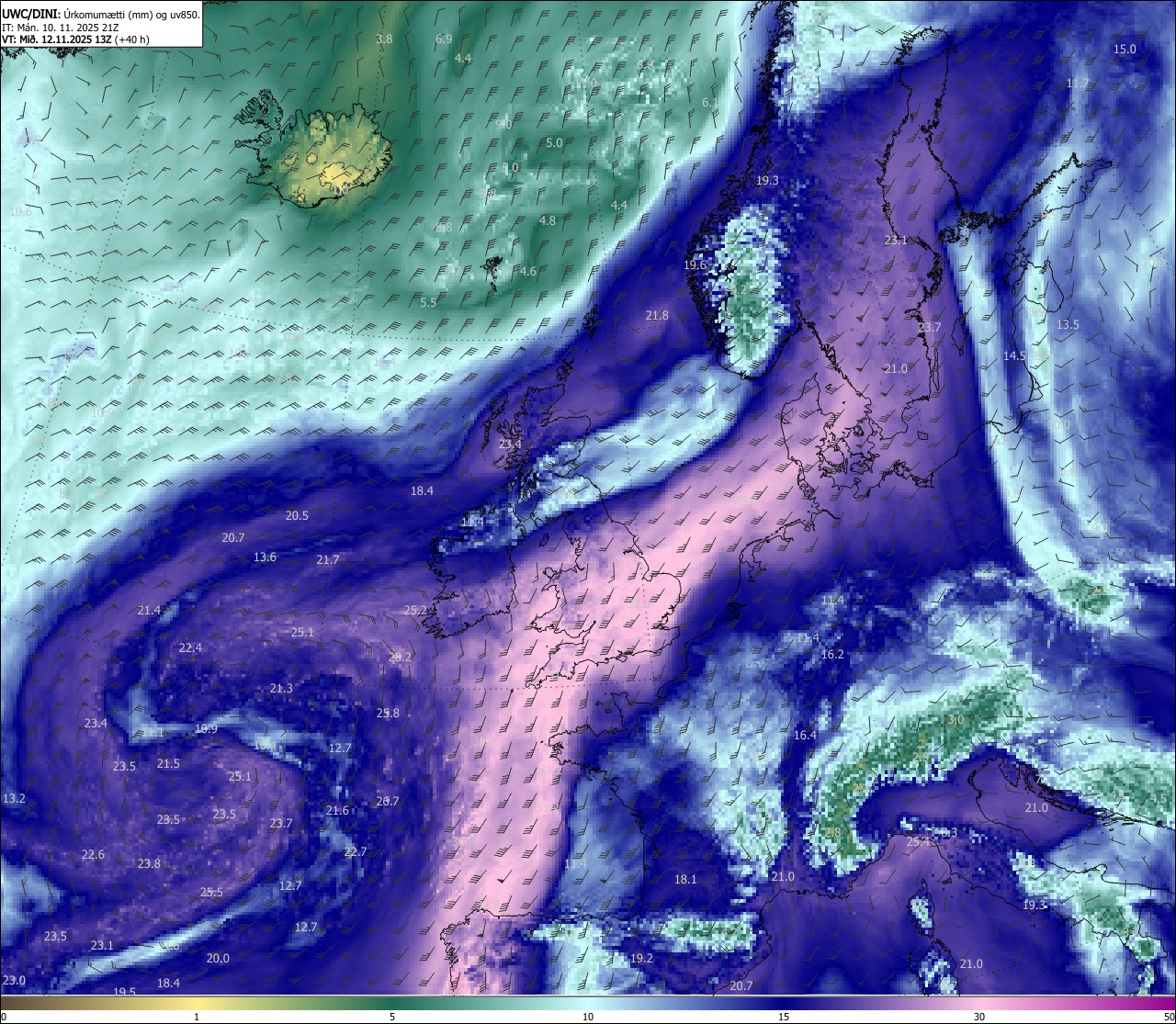Select the VT: Mið. 12.11.2025 13Z line
The image size is (1176, 1024).
coord(75,39)
